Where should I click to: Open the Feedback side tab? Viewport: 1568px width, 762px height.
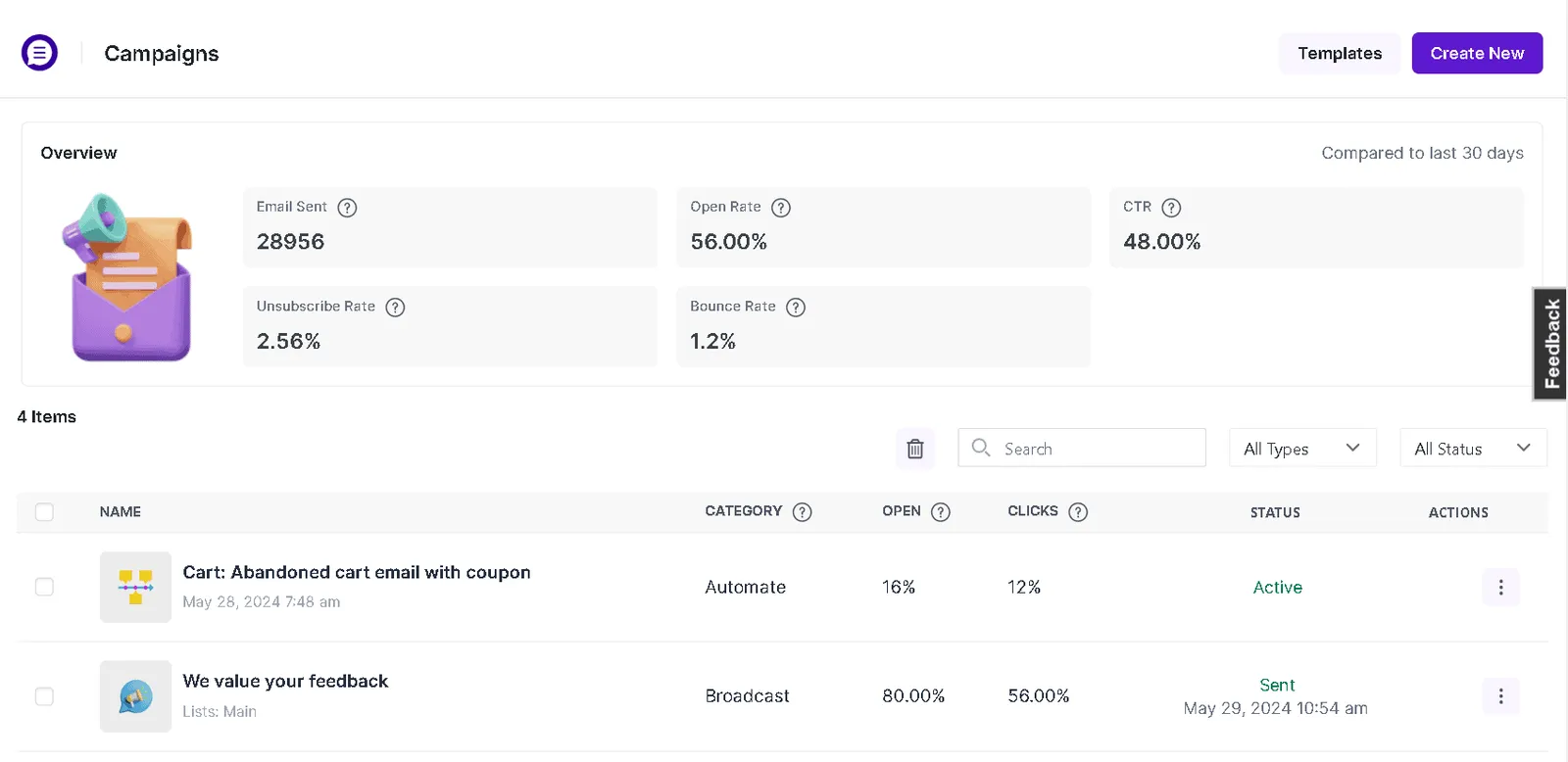[1550, 344]
